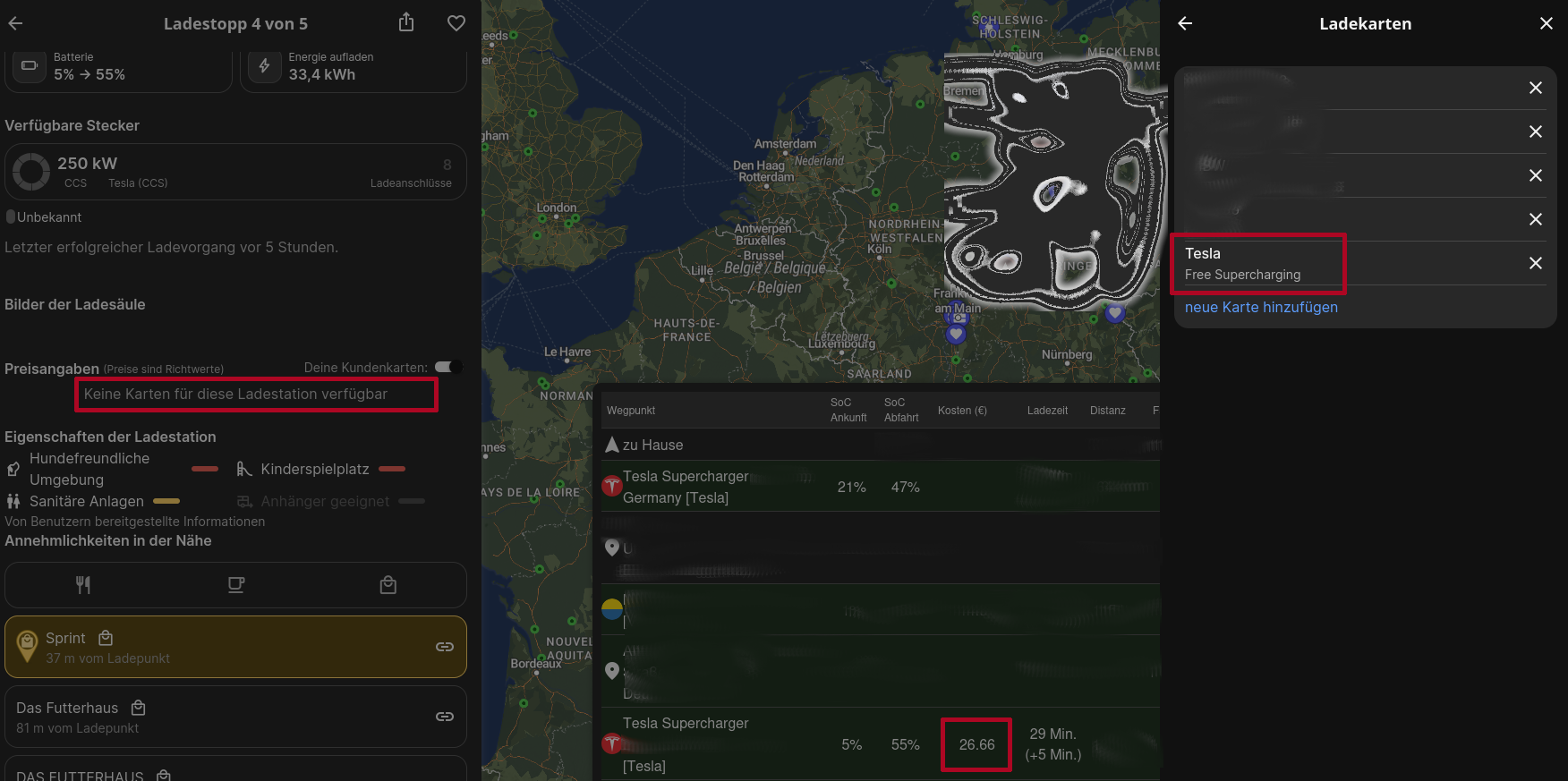The width and height of the screenshot is (1568, 781).
Task: Click London on the map
Action: point(557,208)
